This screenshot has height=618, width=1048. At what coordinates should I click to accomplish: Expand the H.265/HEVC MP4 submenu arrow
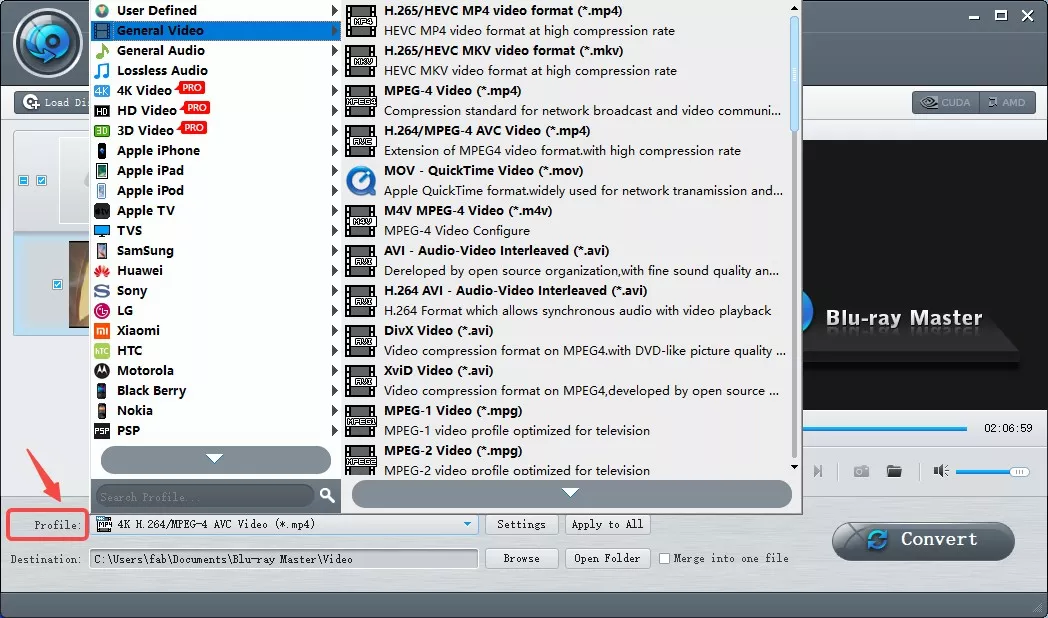(x=334, y=10)
